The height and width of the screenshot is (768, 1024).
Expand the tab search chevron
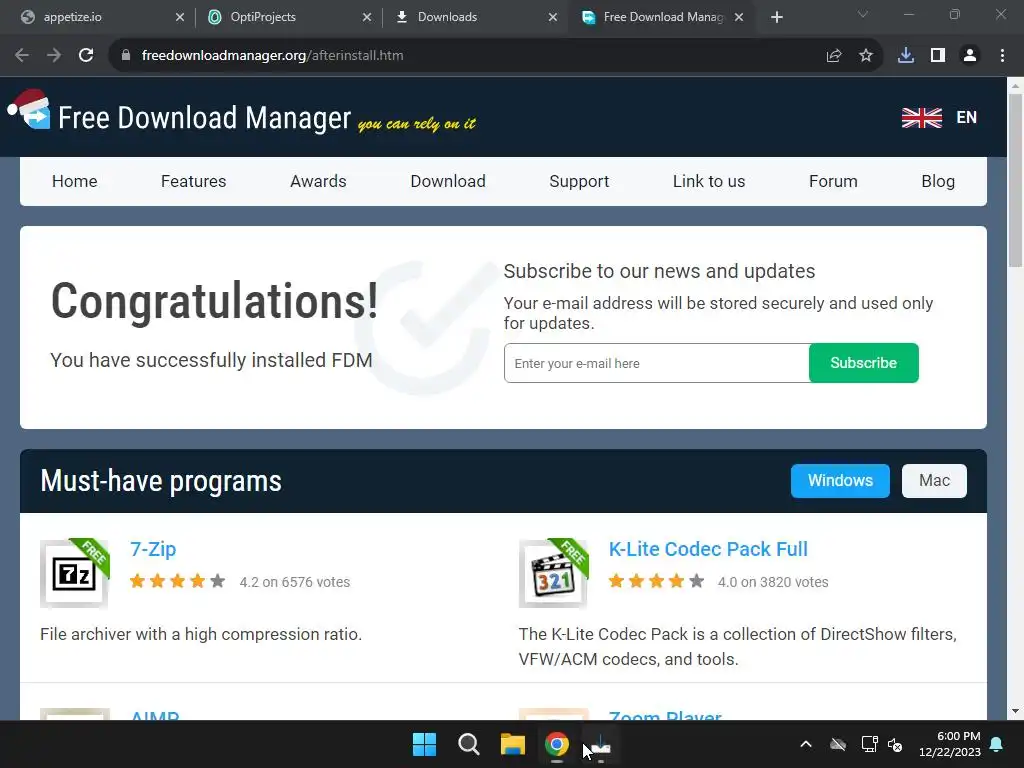(x=863, y=14)
